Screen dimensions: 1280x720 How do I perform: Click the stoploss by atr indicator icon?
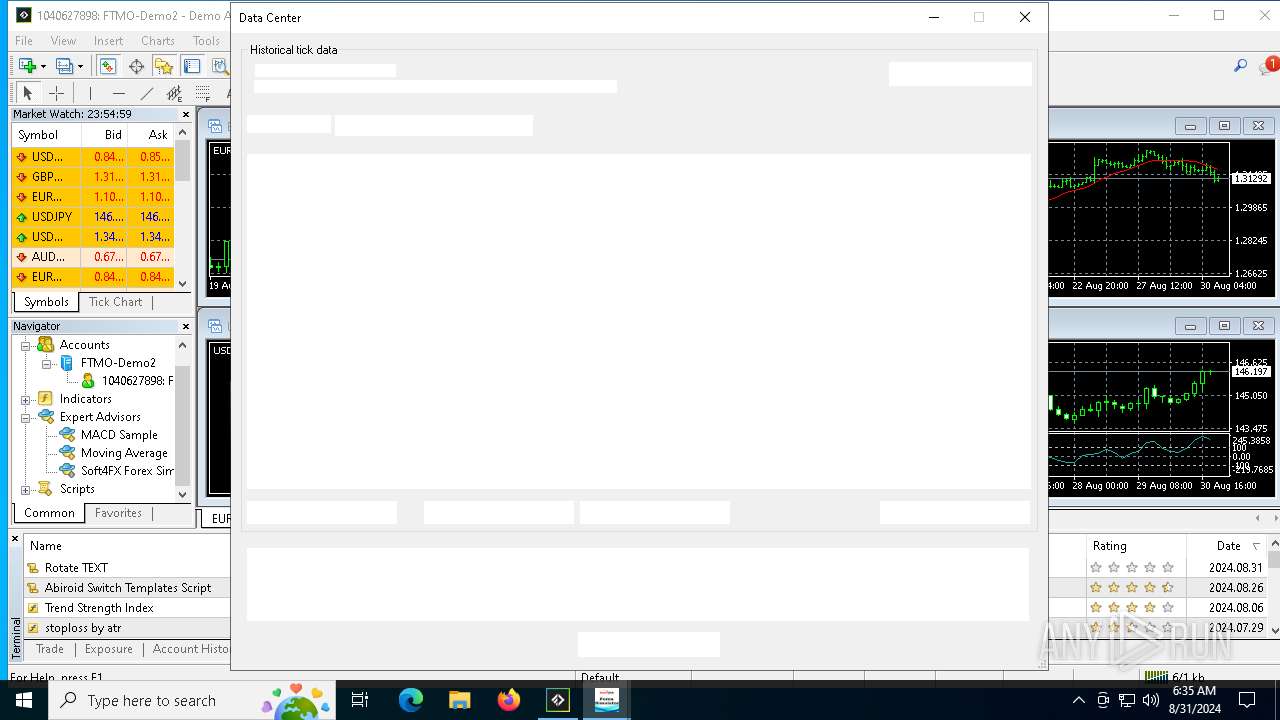tap(33, 628)
